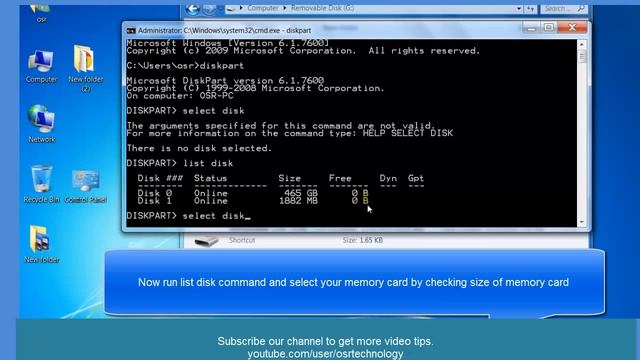Click the 'Shortcut' label in Explorer
640x360 pixels.
(x=242, y=240)
